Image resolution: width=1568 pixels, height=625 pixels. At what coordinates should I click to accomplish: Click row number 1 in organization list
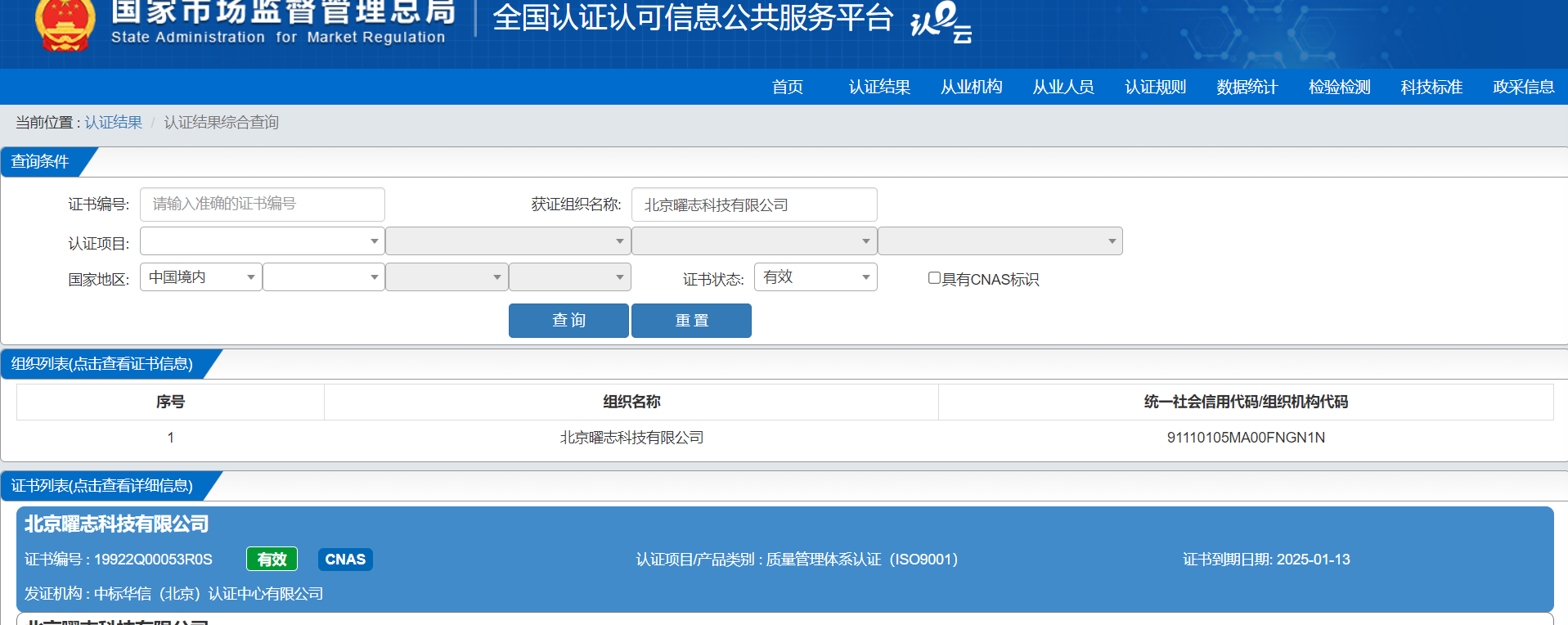coord(170,438)
